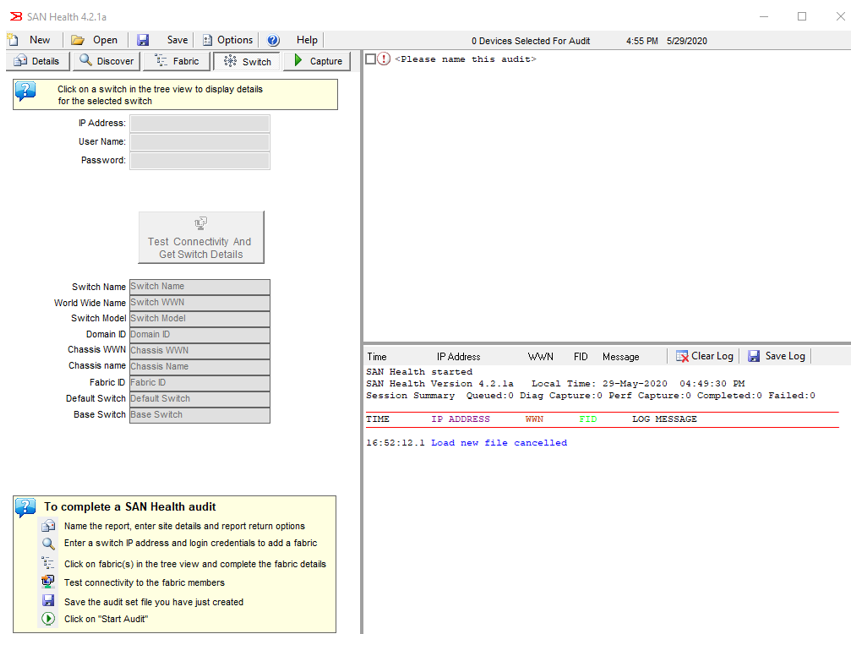Click the Password input field
Viewport: 867px width, 647px height.
pos(200,160)
